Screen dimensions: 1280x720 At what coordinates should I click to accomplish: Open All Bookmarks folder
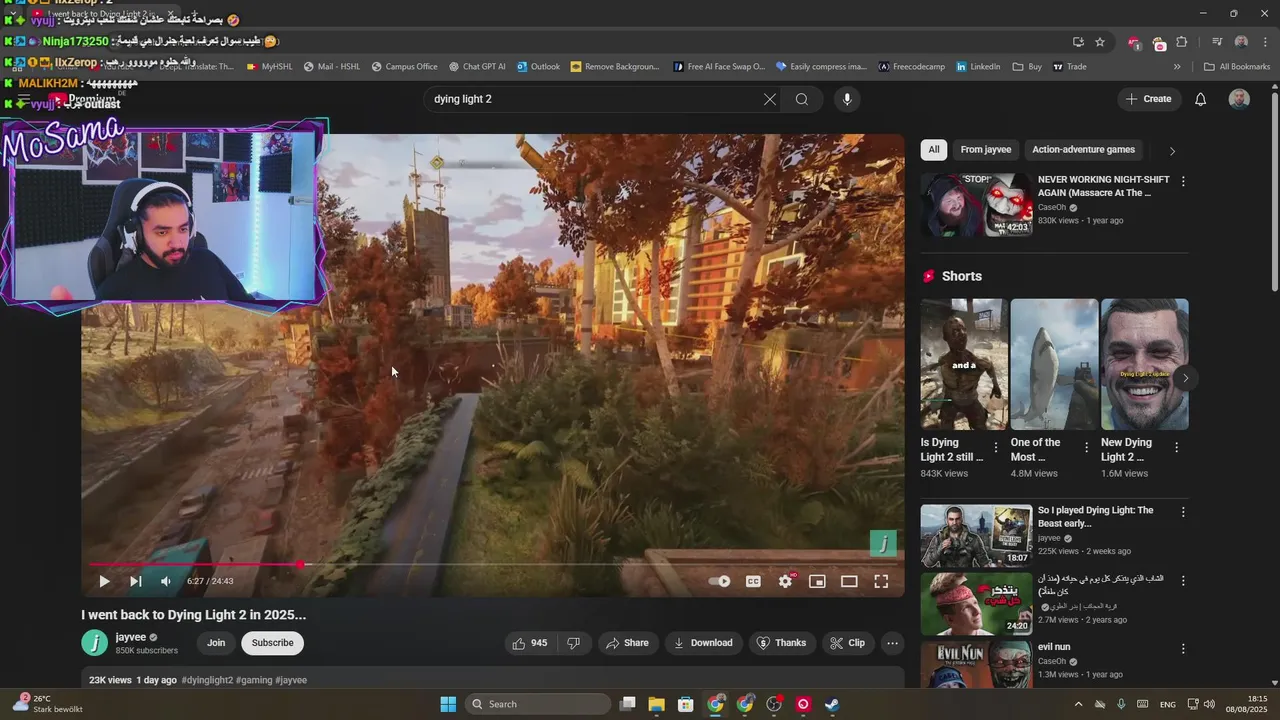click(1237, 67)
